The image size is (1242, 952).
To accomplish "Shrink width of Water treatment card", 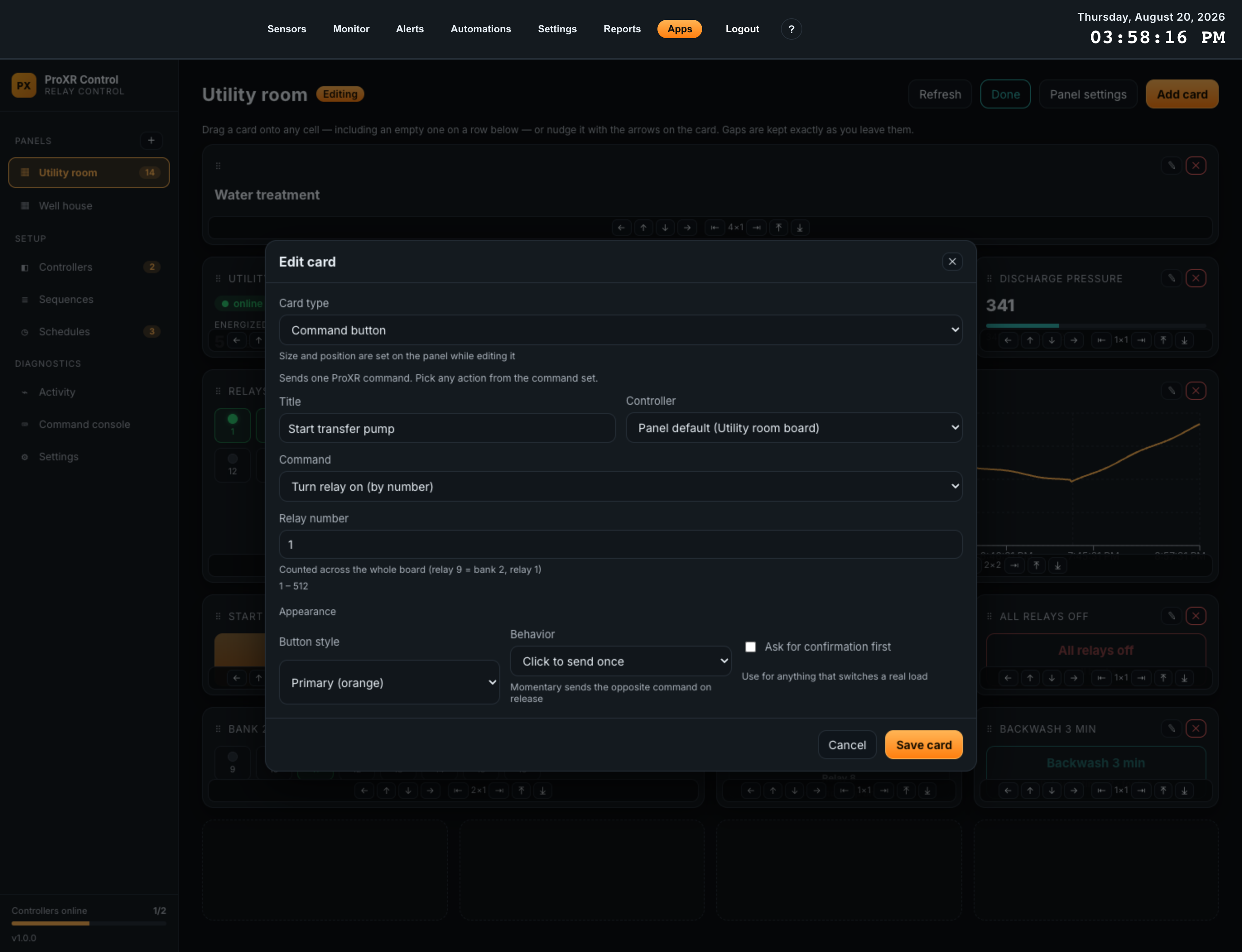I will (714, 227).
